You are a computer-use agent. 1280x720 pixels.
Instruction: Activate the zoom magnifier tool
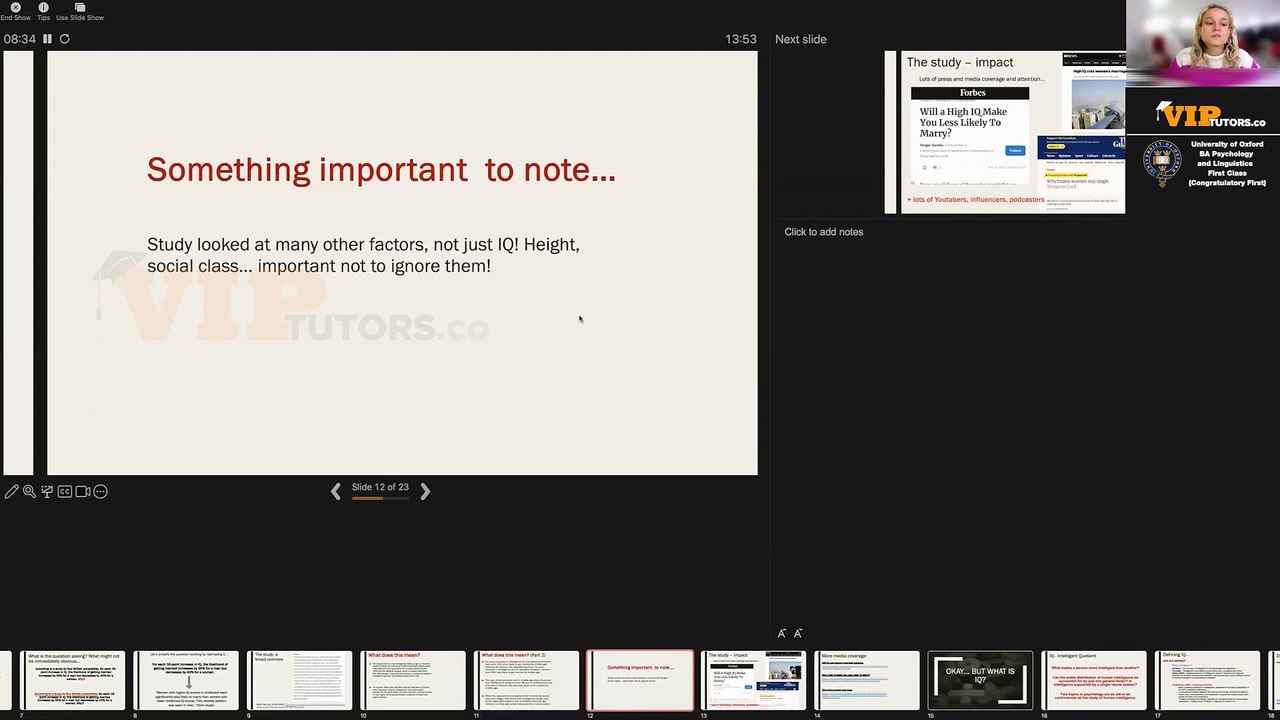click(29, 491)
